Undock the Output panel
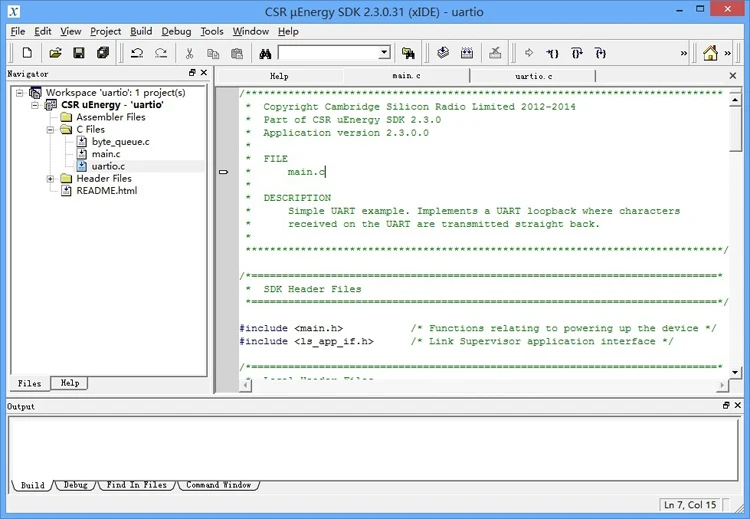Viewport: 750px width, 519px height. (x=726, y=405)
